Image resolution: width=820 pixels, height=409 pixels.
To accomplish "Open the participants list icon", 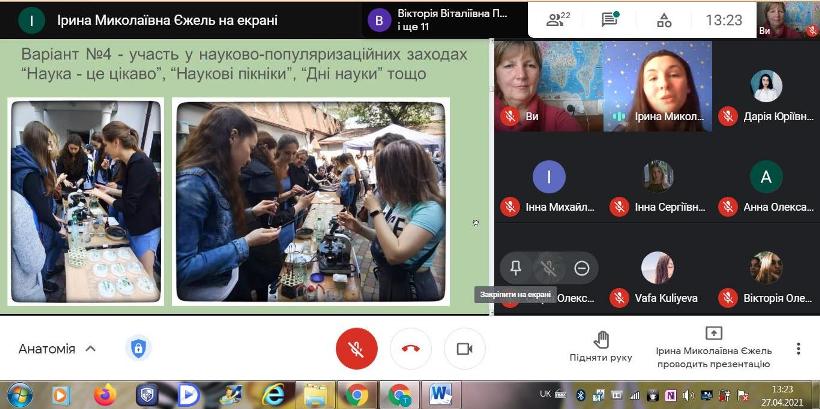I will tap(557, 20).
